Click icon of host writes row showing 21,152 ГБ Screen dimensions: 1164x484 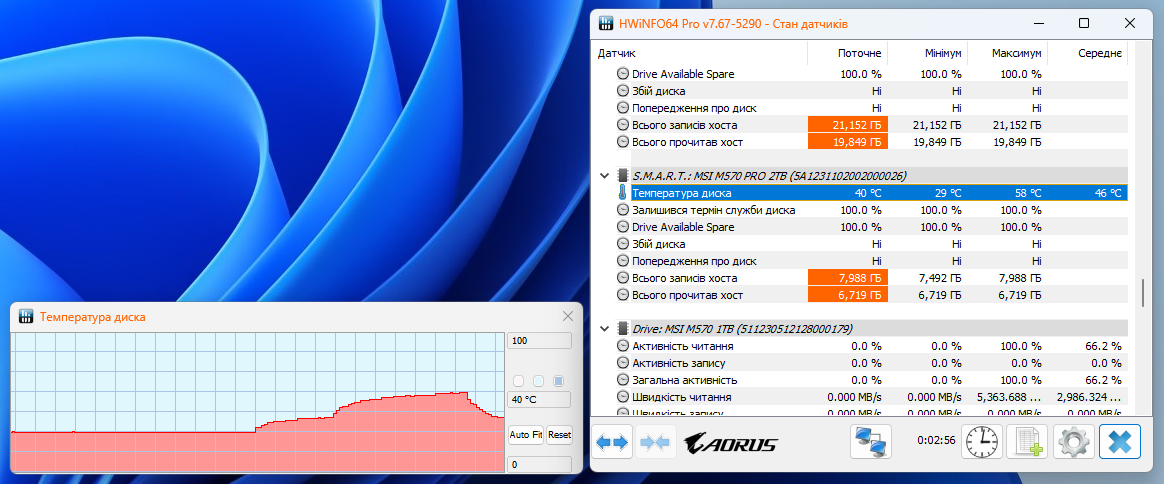(622, 125)
